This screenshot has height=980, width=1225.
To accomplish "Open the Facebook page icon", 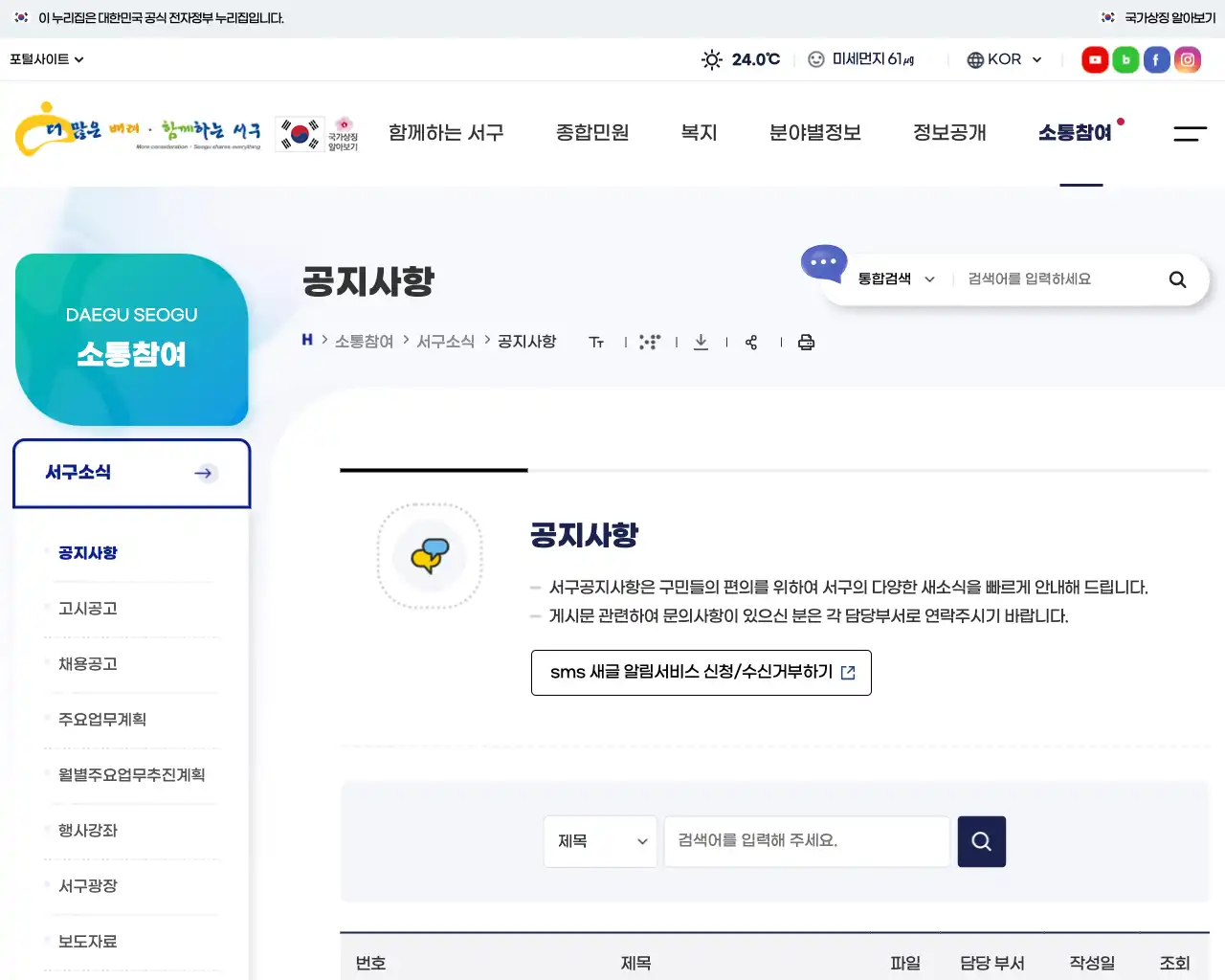I will coord(1156,59).
